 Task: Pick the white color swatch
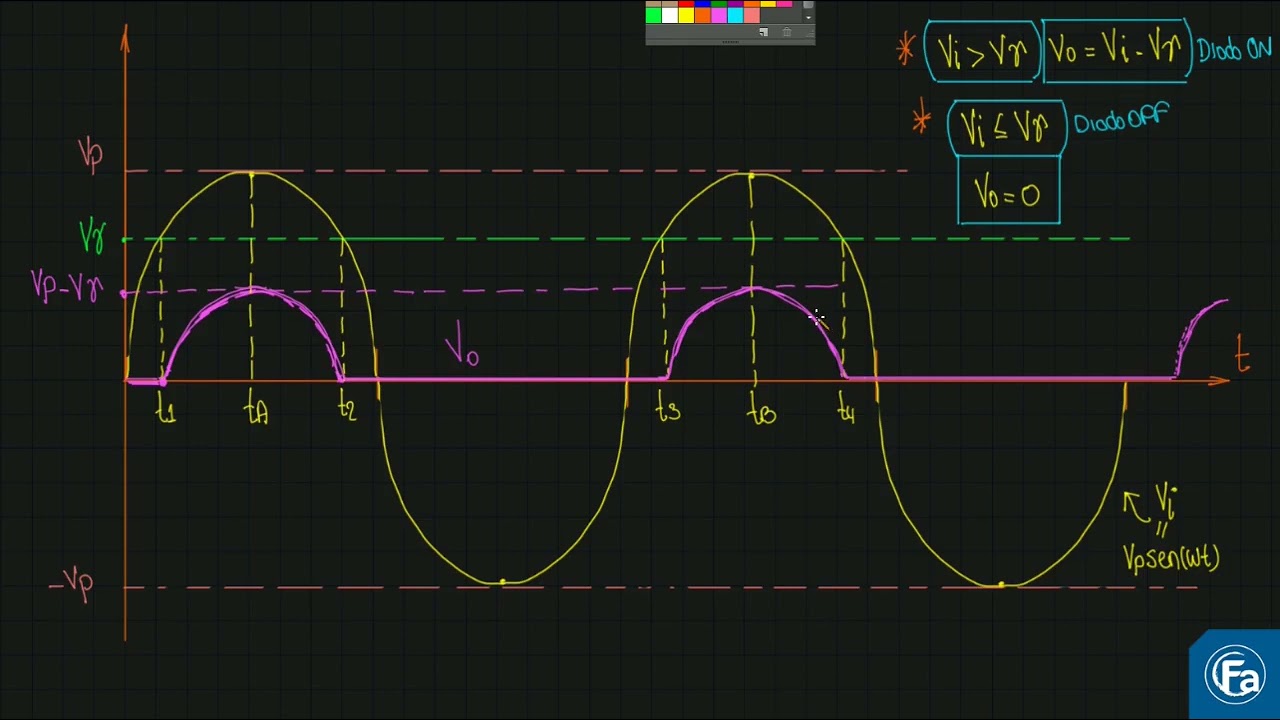coord(669,15)
